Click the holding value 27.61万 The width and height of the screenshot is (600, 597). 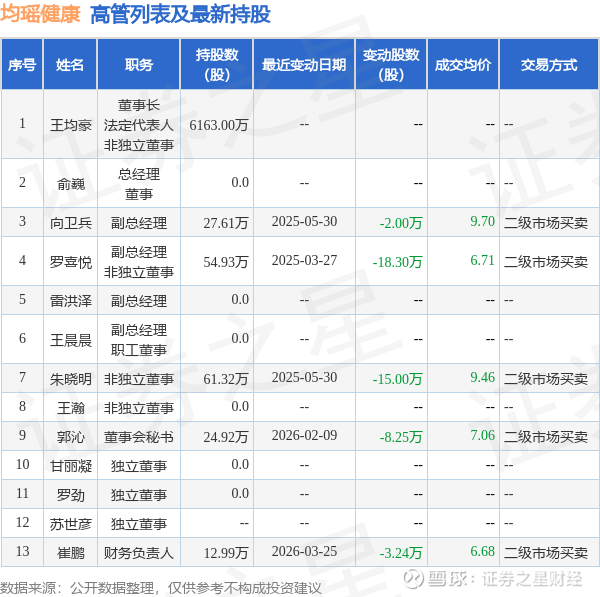coord(226,222)
